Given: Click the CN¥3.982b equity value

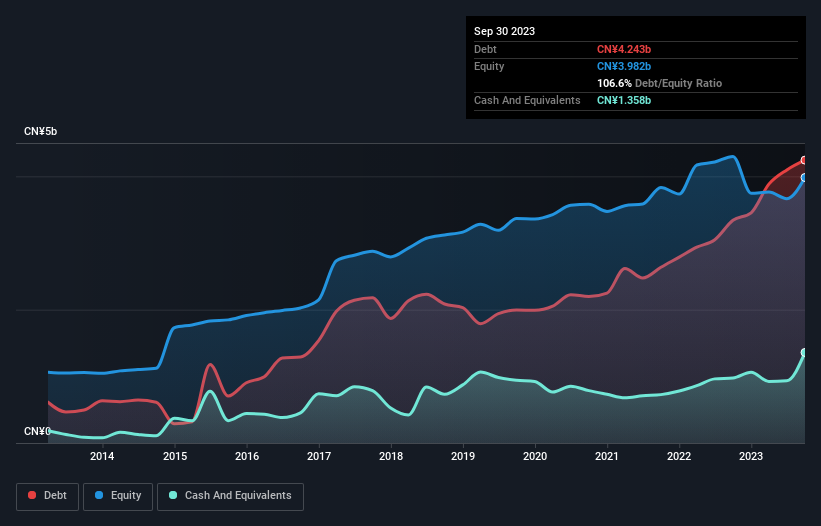Looking at the screenshot, I should click(x=624, y=66).
